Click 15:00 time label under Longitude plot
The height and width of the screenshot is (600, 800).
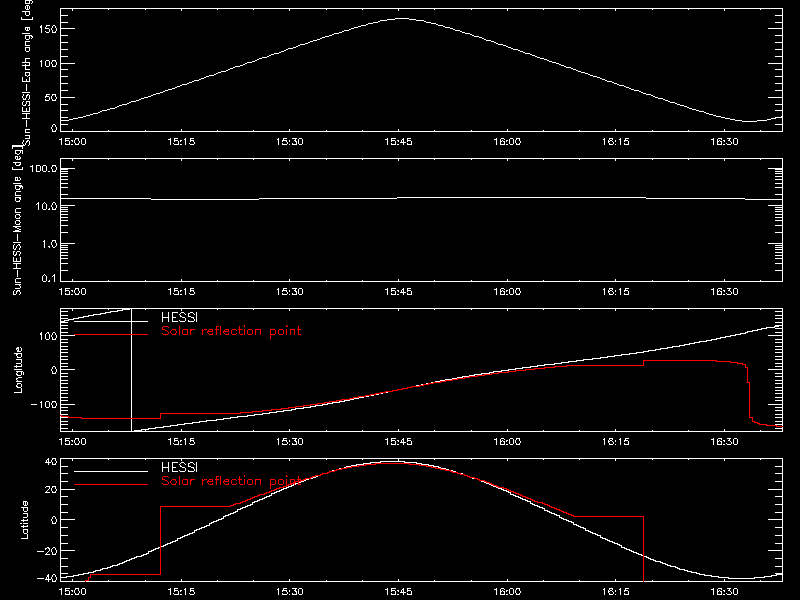pyautogui.click(x=72, y=442)
